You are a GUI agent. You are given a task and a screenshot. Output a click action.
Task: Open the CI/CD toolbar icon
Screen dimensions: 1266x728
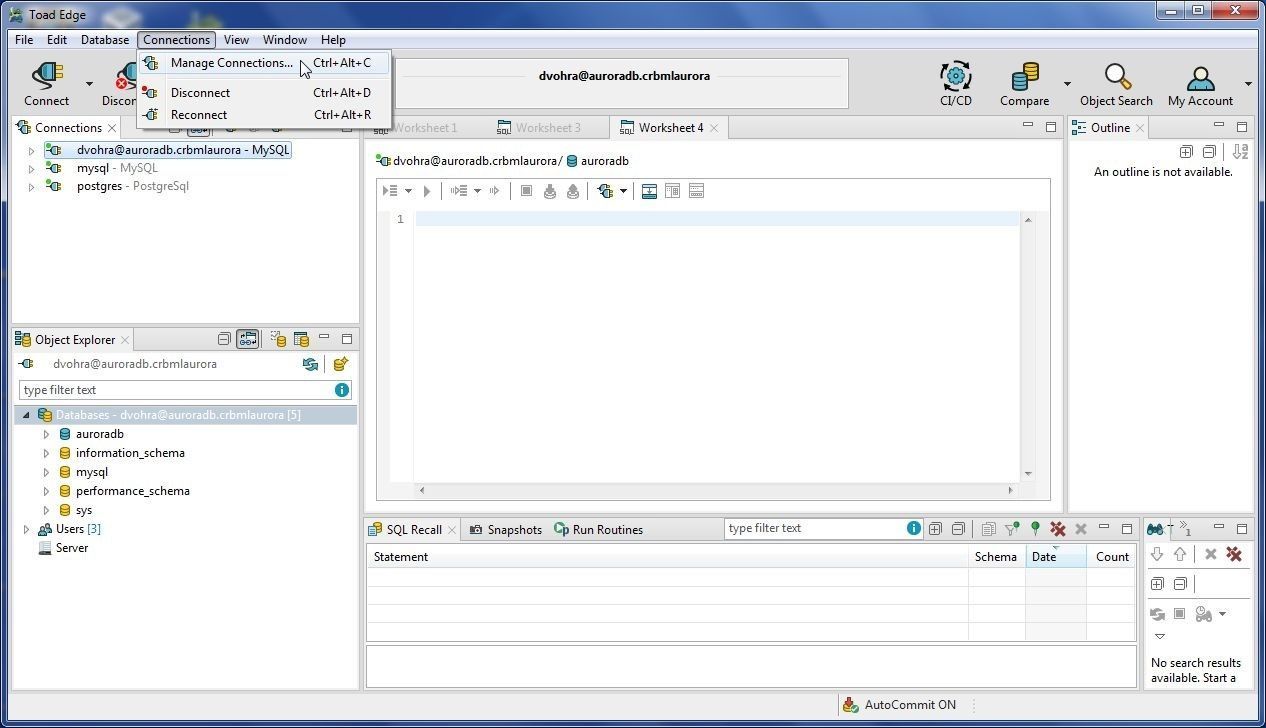[x=955, y=75]
